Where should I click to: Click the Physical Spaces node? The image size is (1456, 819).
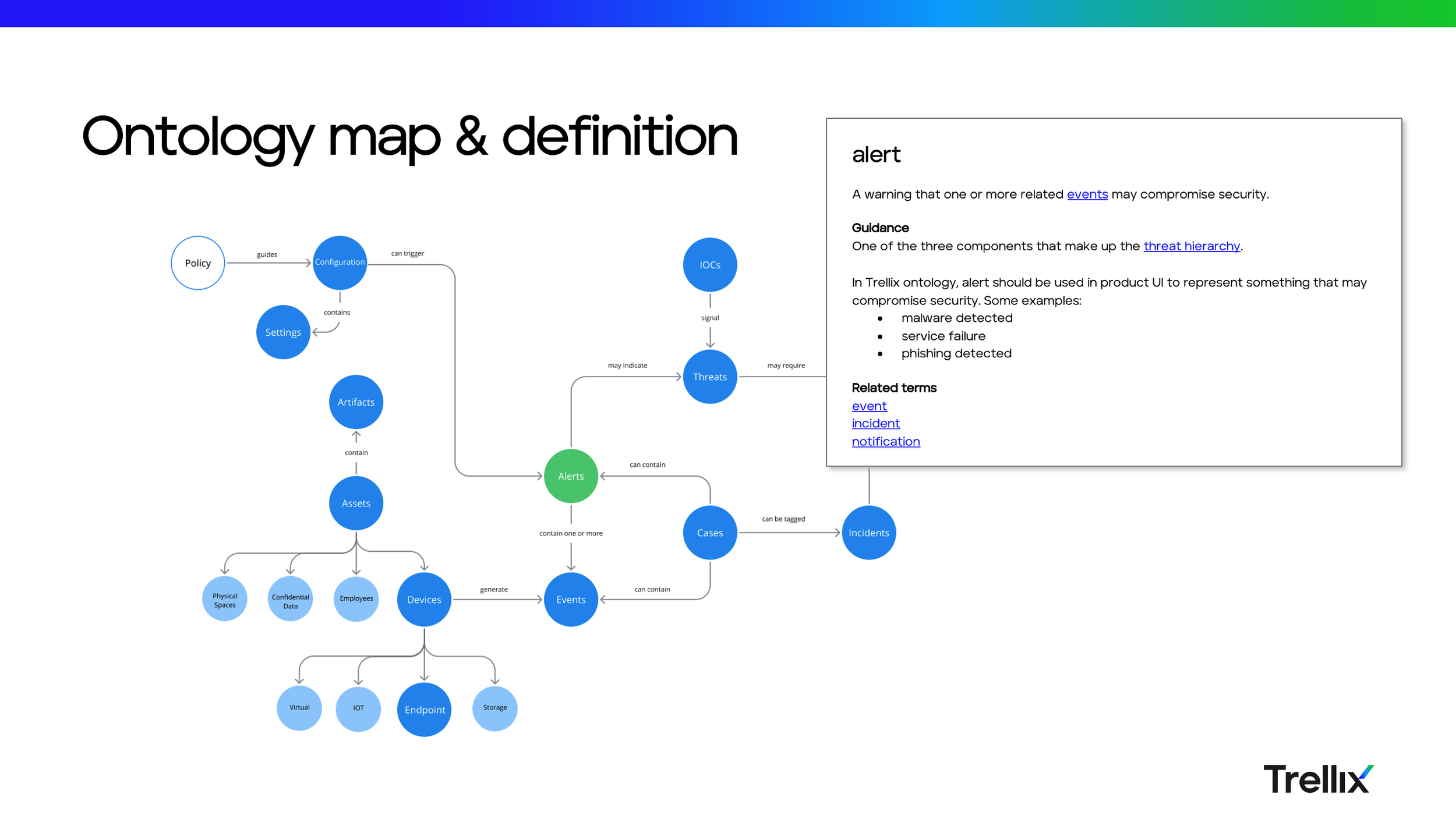[x=225, y=599]
